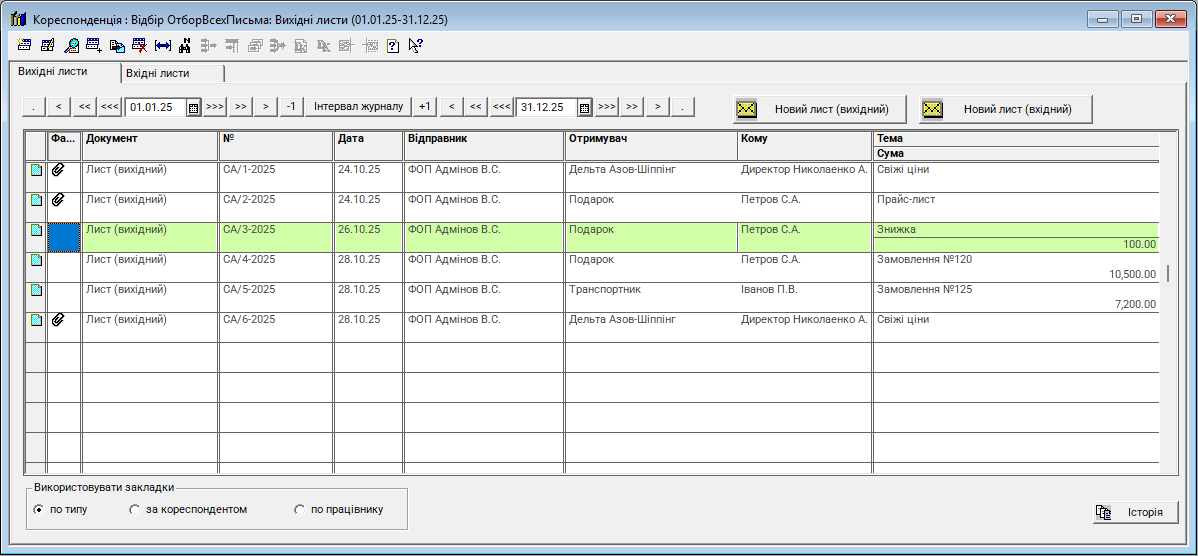Click the vertical scrollbar of the letters table
The image size is (1198, 556).
click(x=1168, y=350)
